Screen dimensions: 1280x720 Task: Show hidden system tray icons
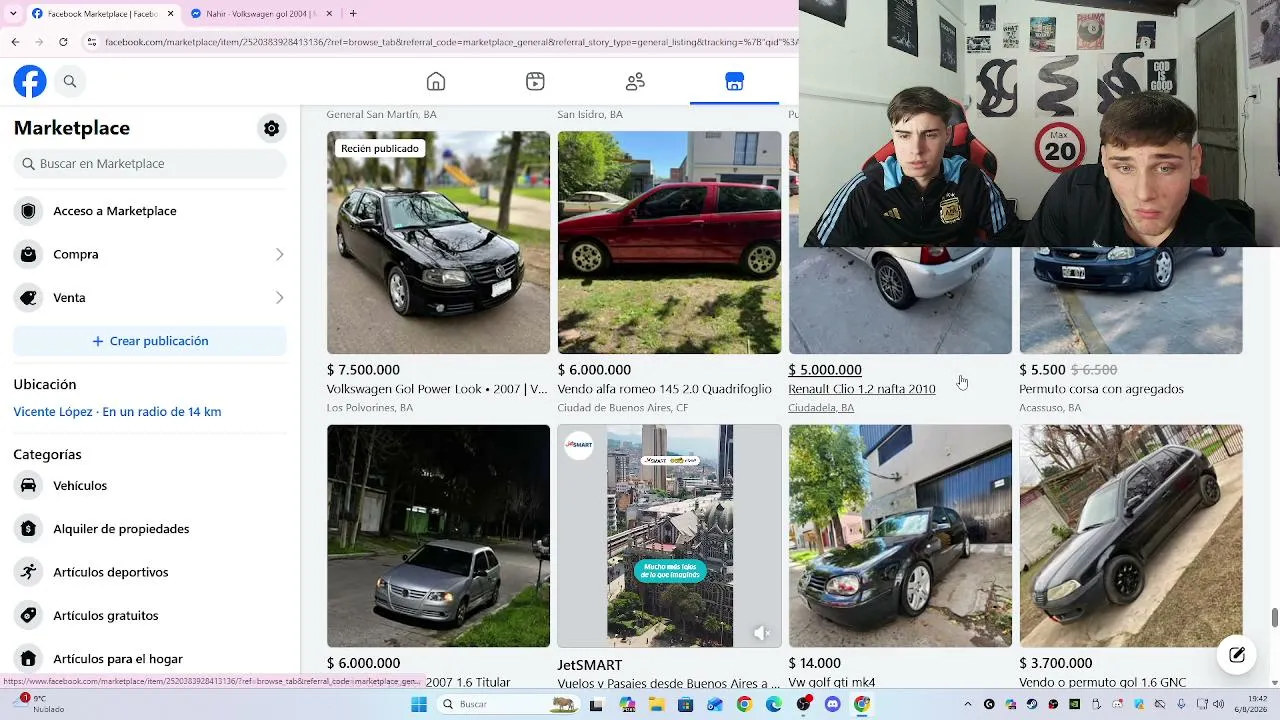click(968, 704)
